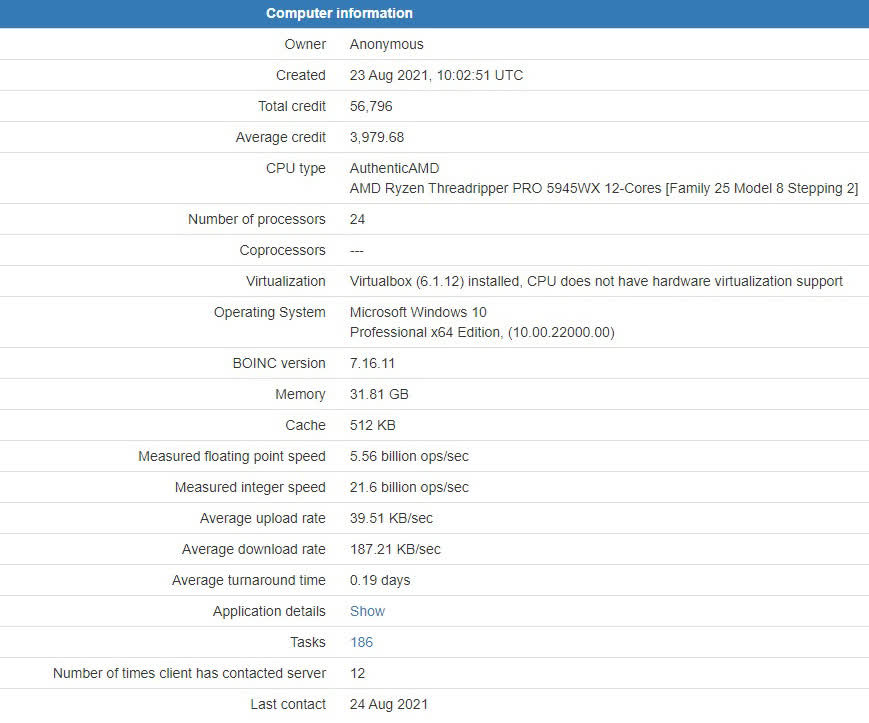Open the Show application details link
This screenshot has width=869, height=723.
pyautogui.click(x=367, y=611)
